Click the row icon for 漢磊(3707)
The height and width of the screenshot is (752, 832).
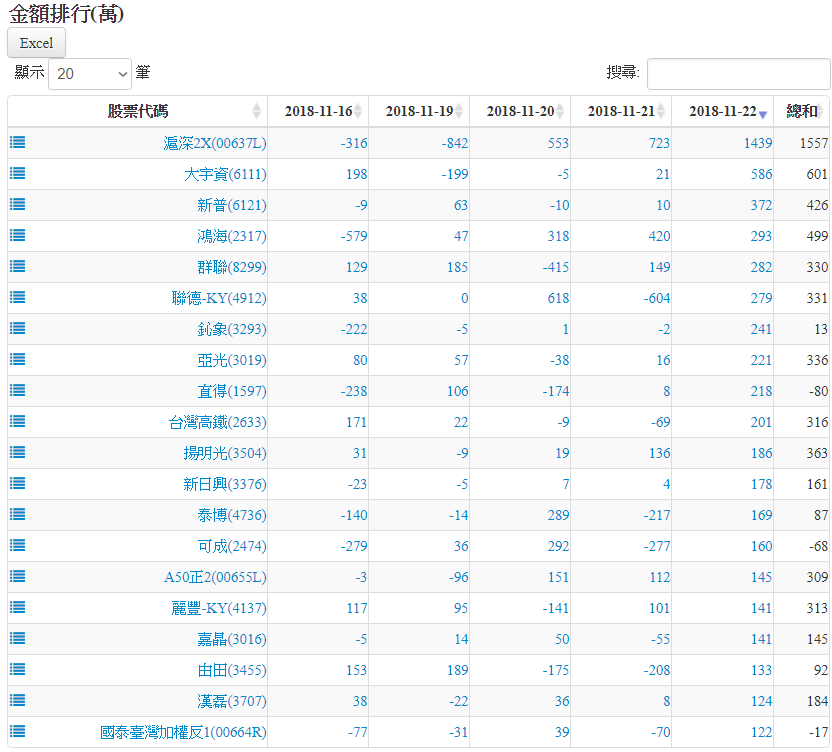click(x=17, y=700)
